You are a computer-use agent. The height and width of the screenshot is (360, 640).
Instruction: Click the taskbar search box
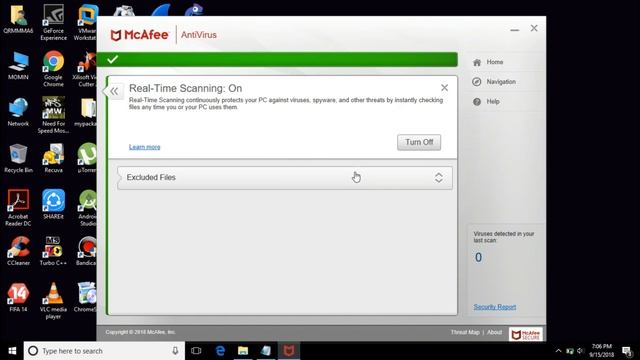(x=104, y=351)
